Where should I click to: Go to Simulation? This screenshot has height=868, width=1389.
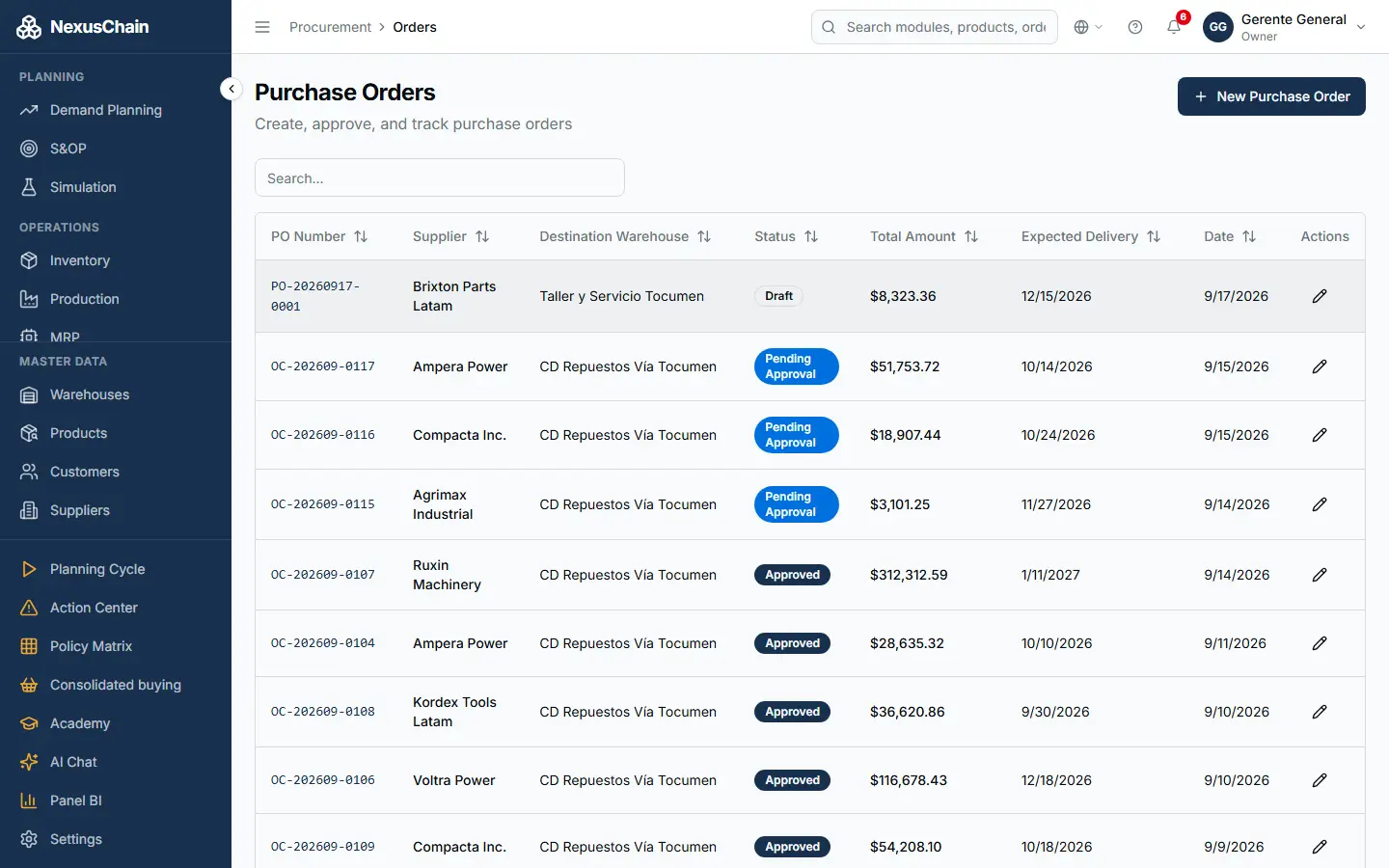pyautogui.click(x=83, y=187)
